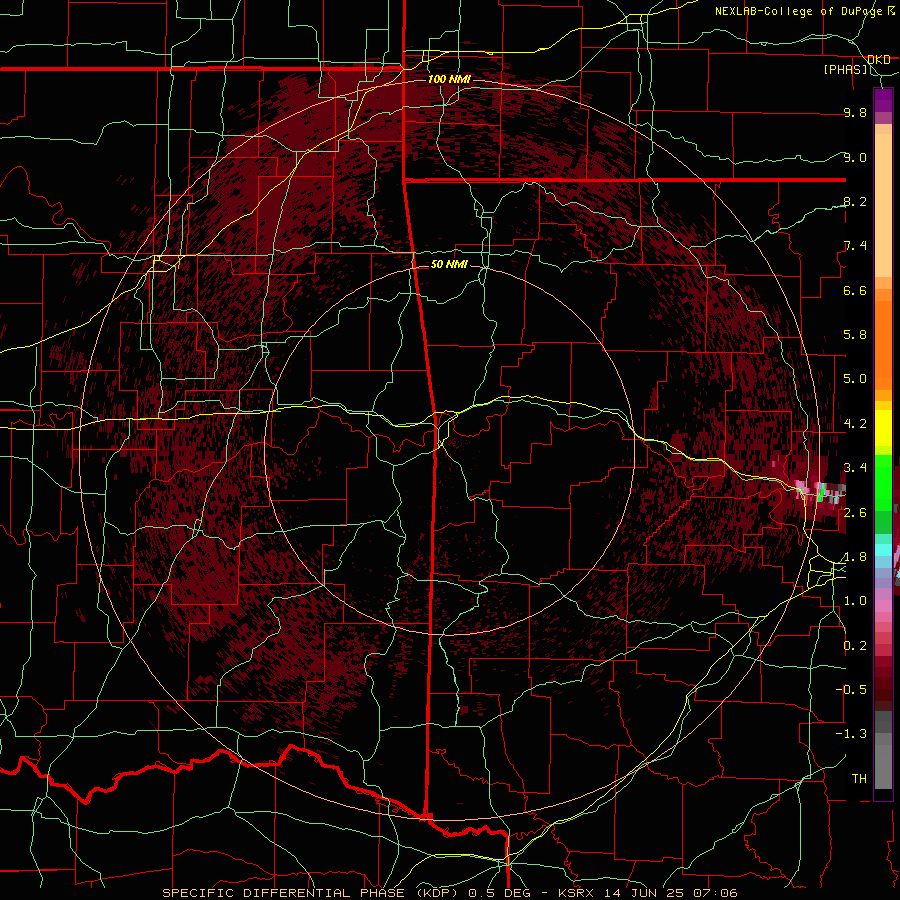The image size is (900, 900).
Task: Click the 6.6 scale value
Action: point(855,290)
